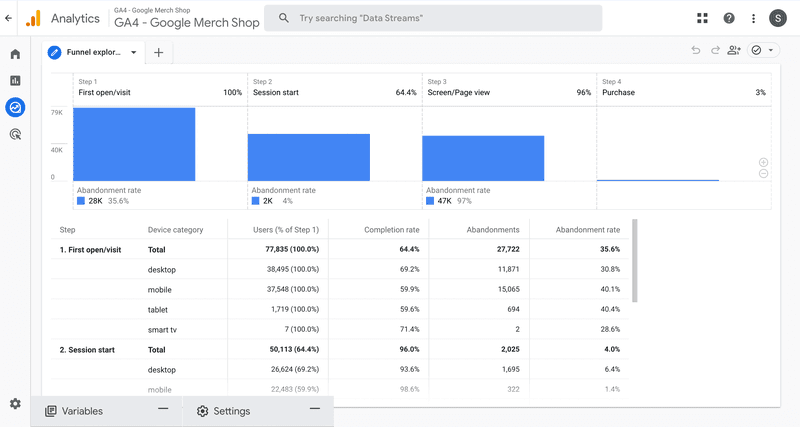
Task: Expand the Funnel exploration tab dropdown arrow
Action: (x=134, y=53)
